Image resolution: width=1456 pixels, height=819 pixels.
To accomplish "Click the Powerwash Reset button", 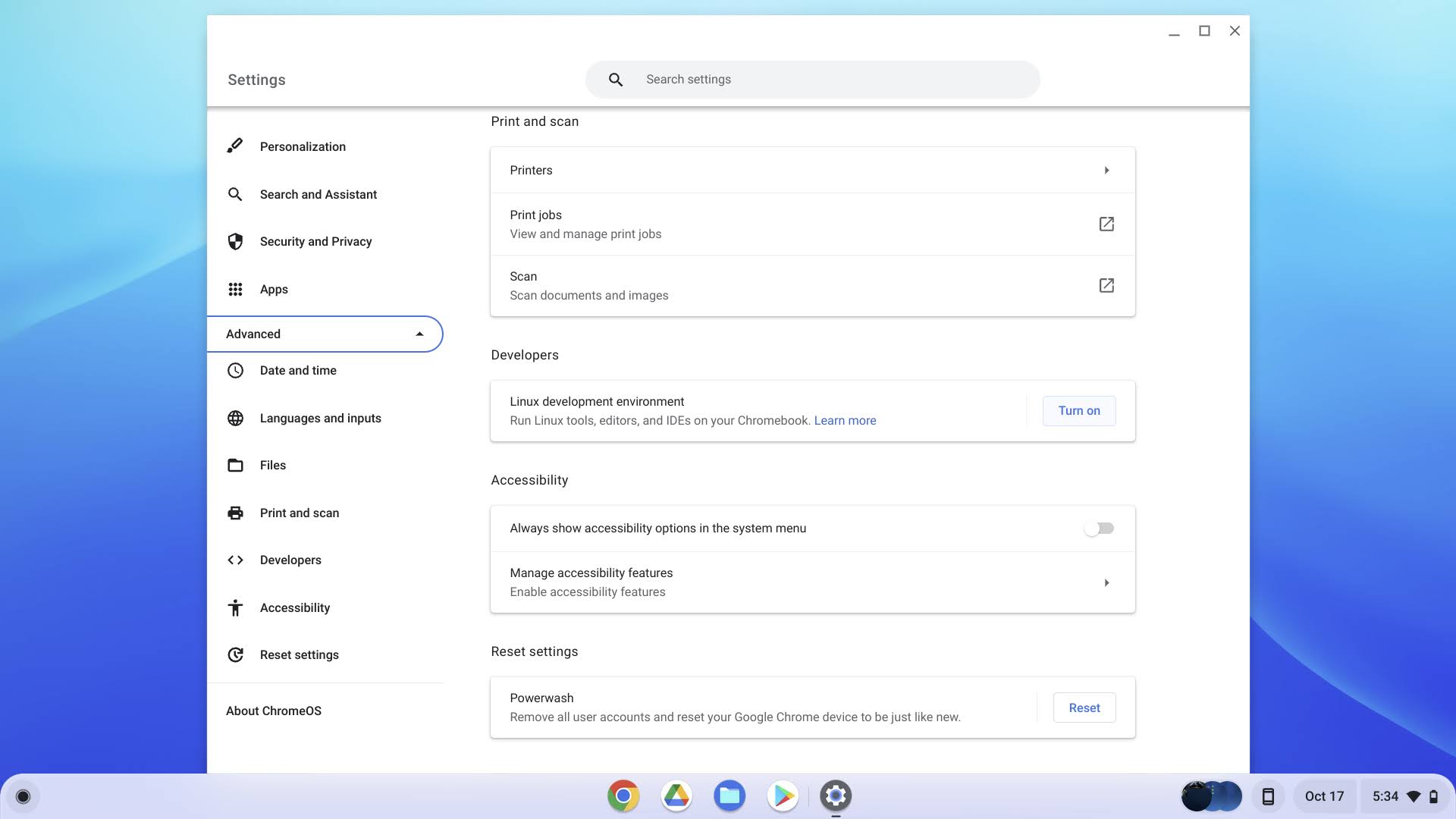I will tap(1084, 708).
